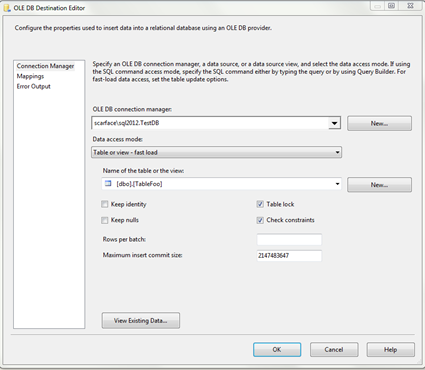Uncheck the Table lock checkbox
The width and height of the screenshot is (425, 370).
pyautogui.click(x=260, y=204)
